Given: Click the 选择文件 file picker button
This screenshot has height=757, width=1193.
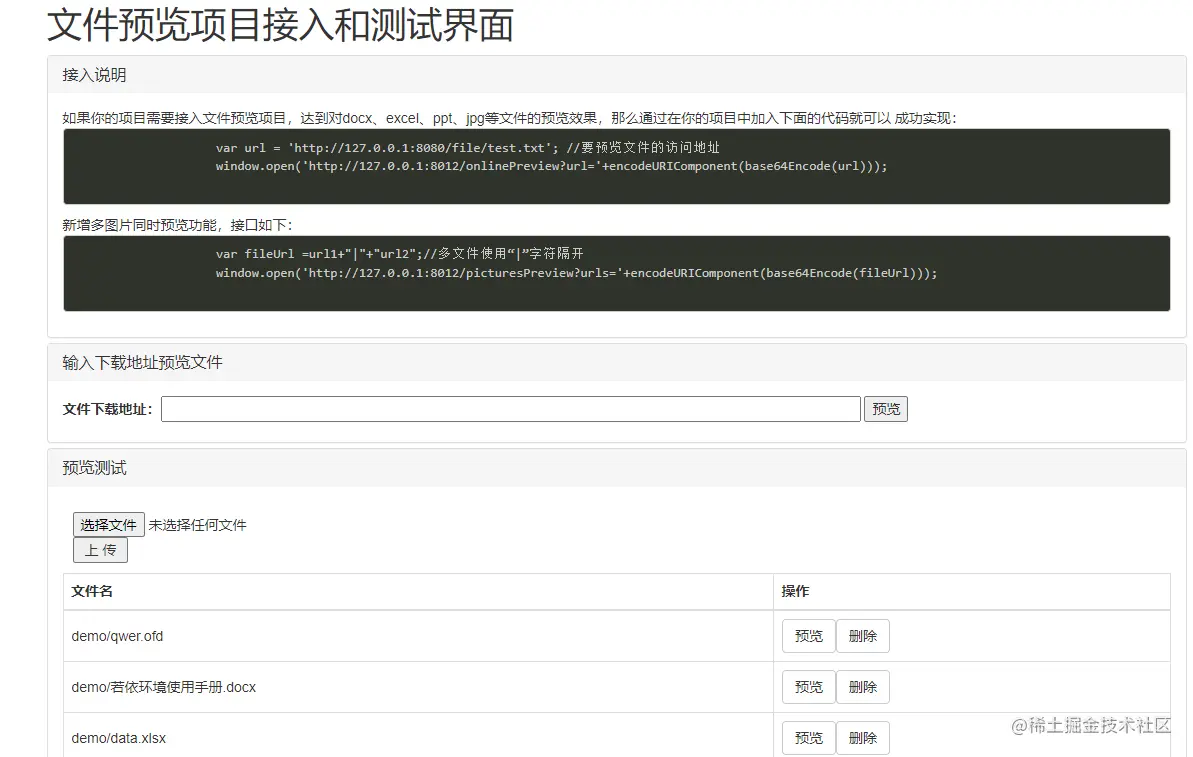Looking at the screenshot, I should coord(108,524).
